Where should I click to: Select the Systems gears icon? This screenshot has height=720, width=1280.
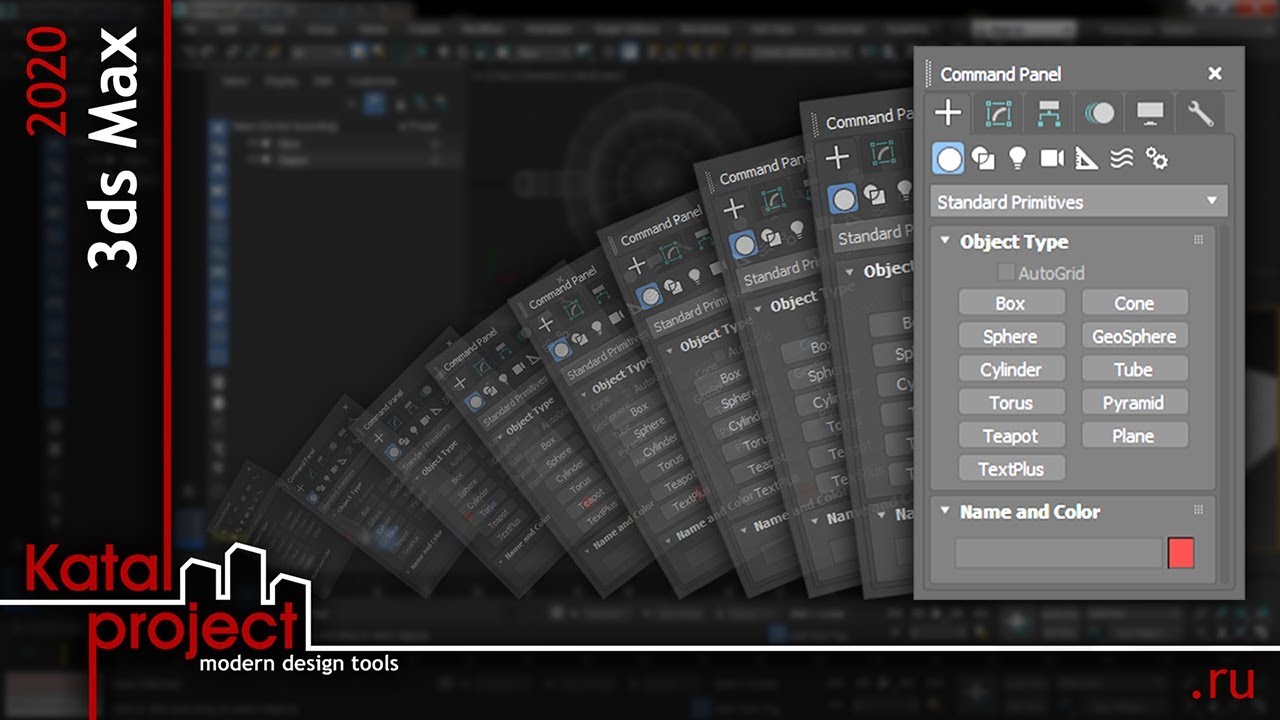[x=1156, y=158]
